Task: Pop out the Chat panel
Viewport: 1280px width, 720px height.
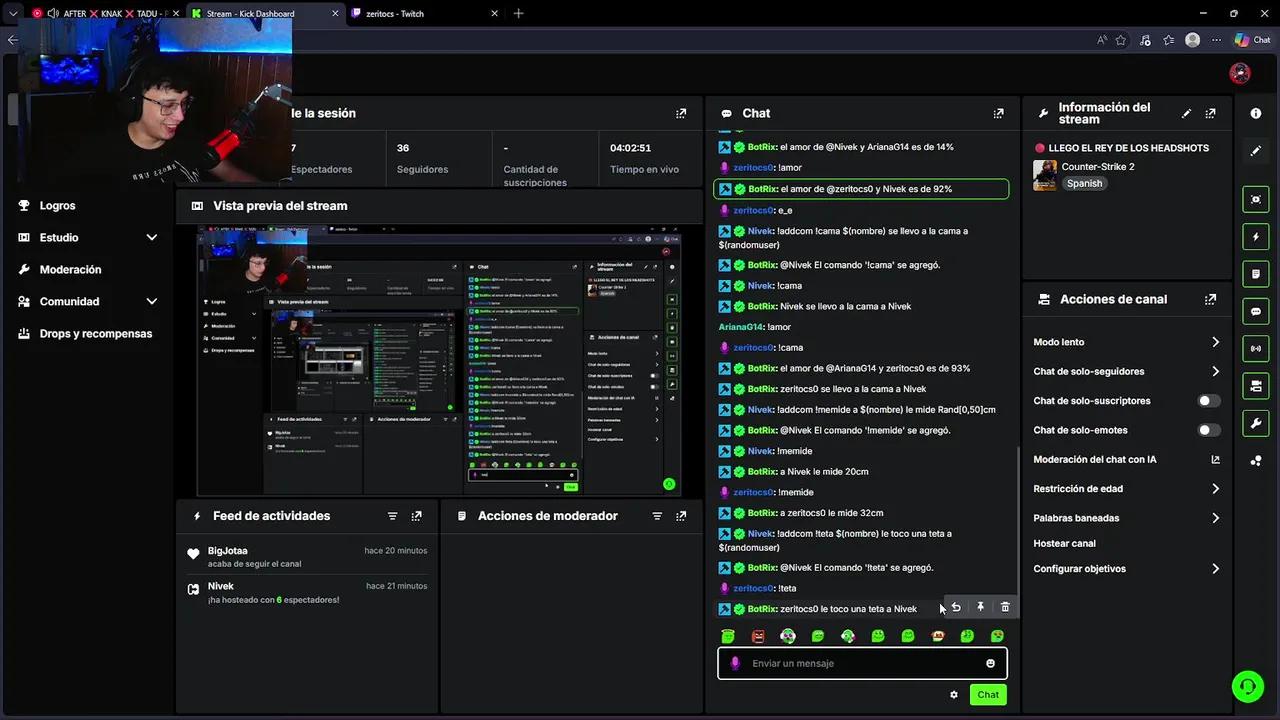Action: coord(998,114)
